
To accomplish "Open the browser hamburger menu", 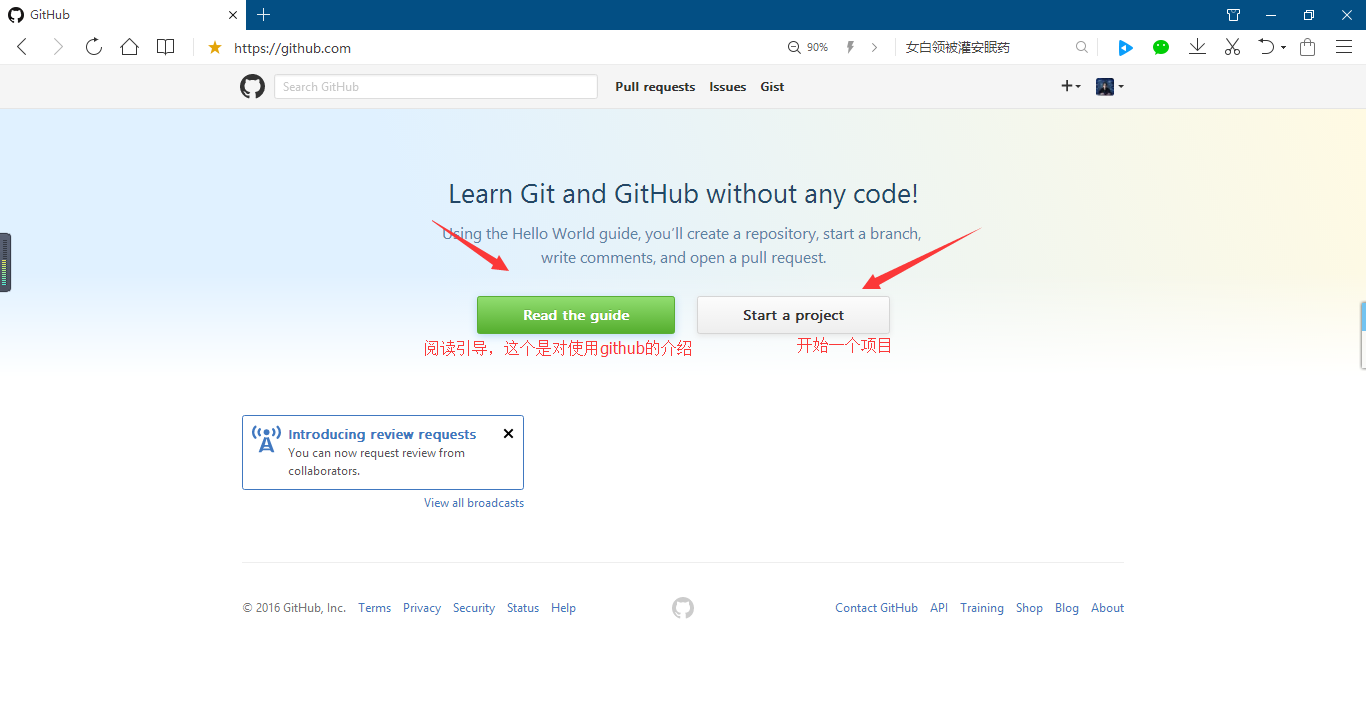I will (1344, 47).
